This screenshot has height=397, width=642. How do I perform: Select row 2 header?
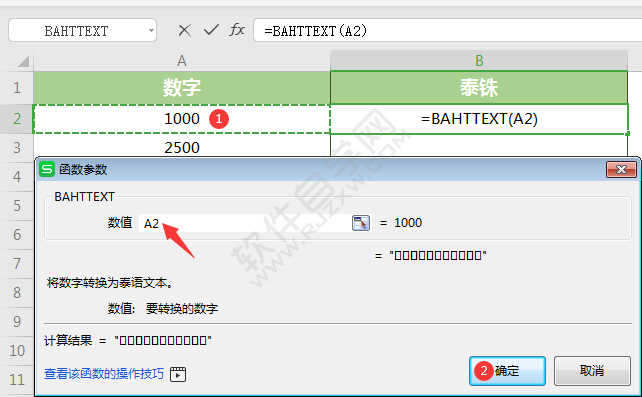(17, 119)
